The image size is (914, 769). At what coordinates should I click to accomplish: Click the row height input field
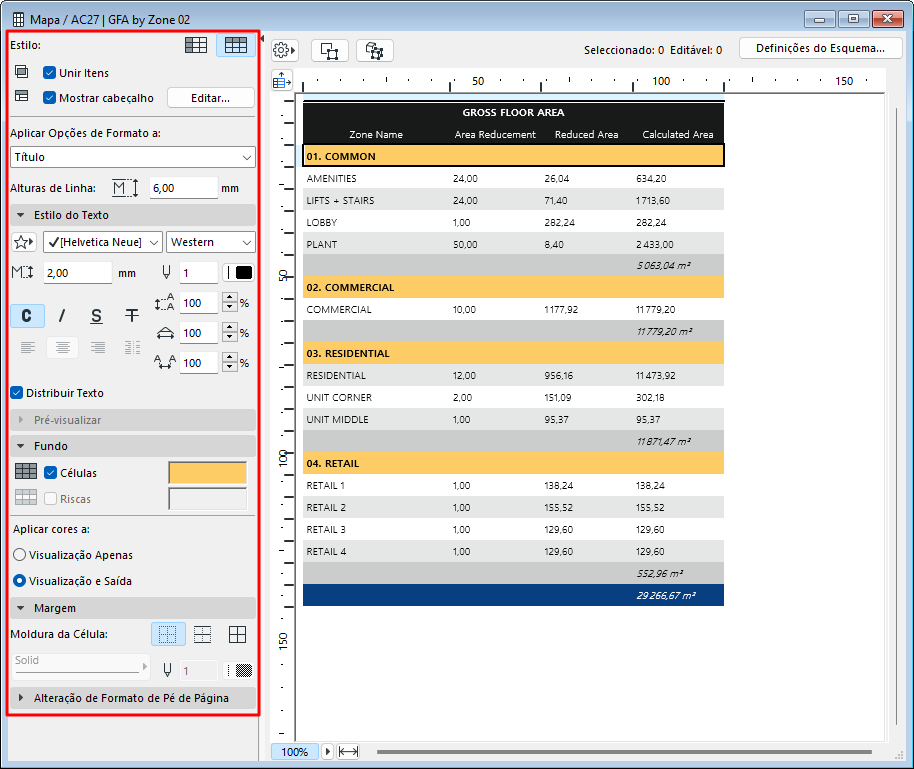(183, 188)
